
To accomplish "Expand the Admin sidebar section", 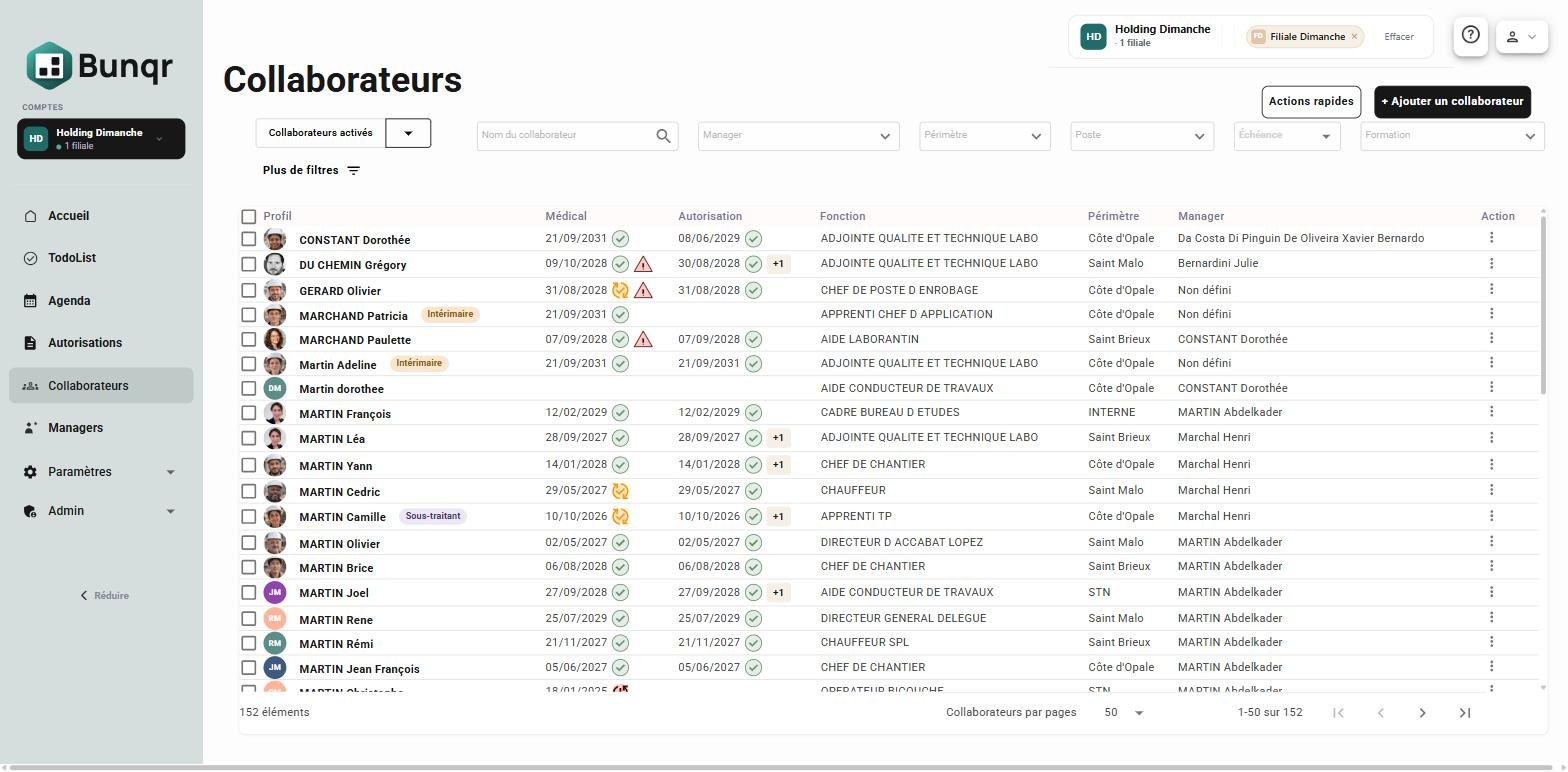I will click(100, 511).
